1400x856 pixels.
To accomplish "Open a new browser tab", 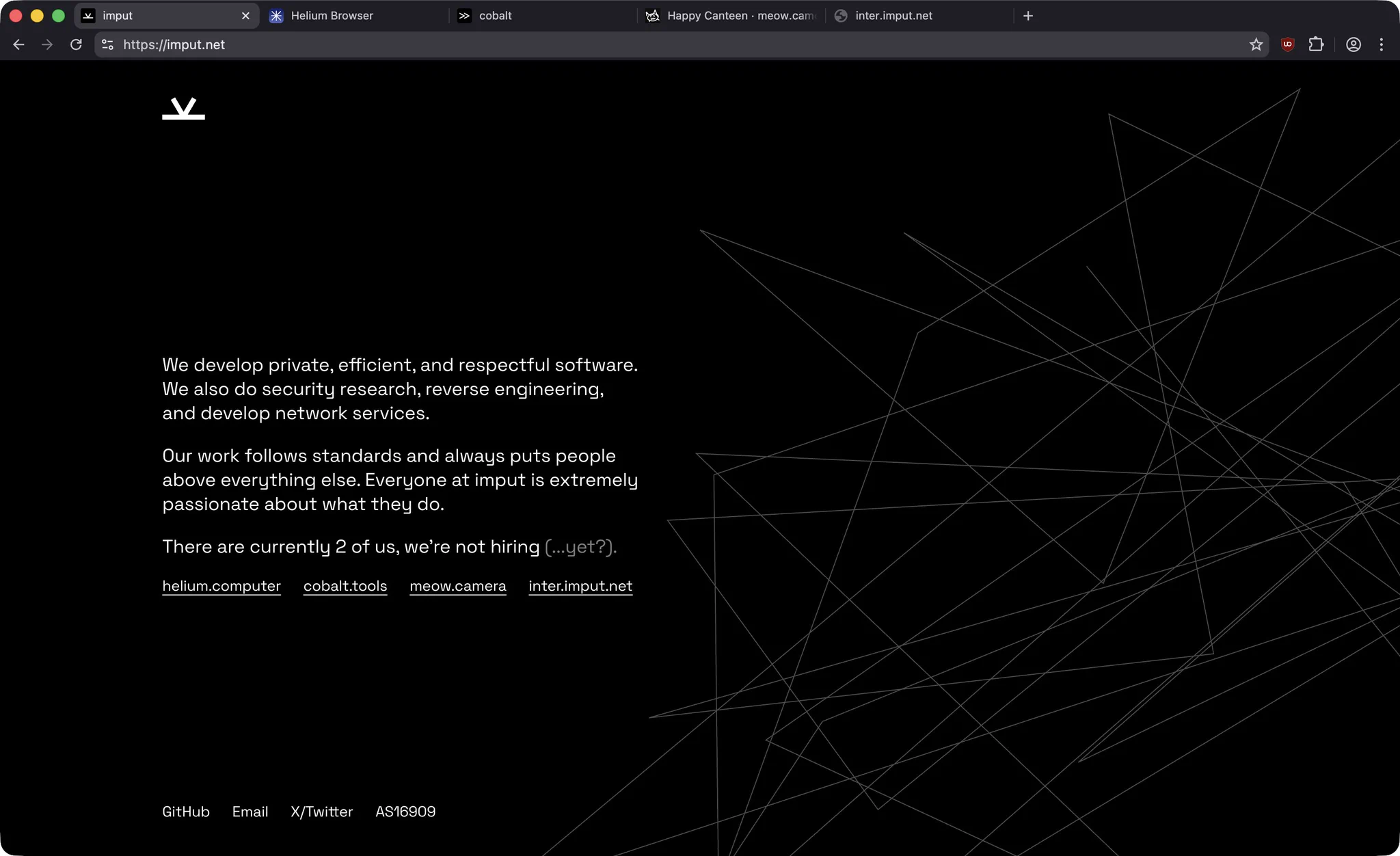I will [x=1028, y=16].
